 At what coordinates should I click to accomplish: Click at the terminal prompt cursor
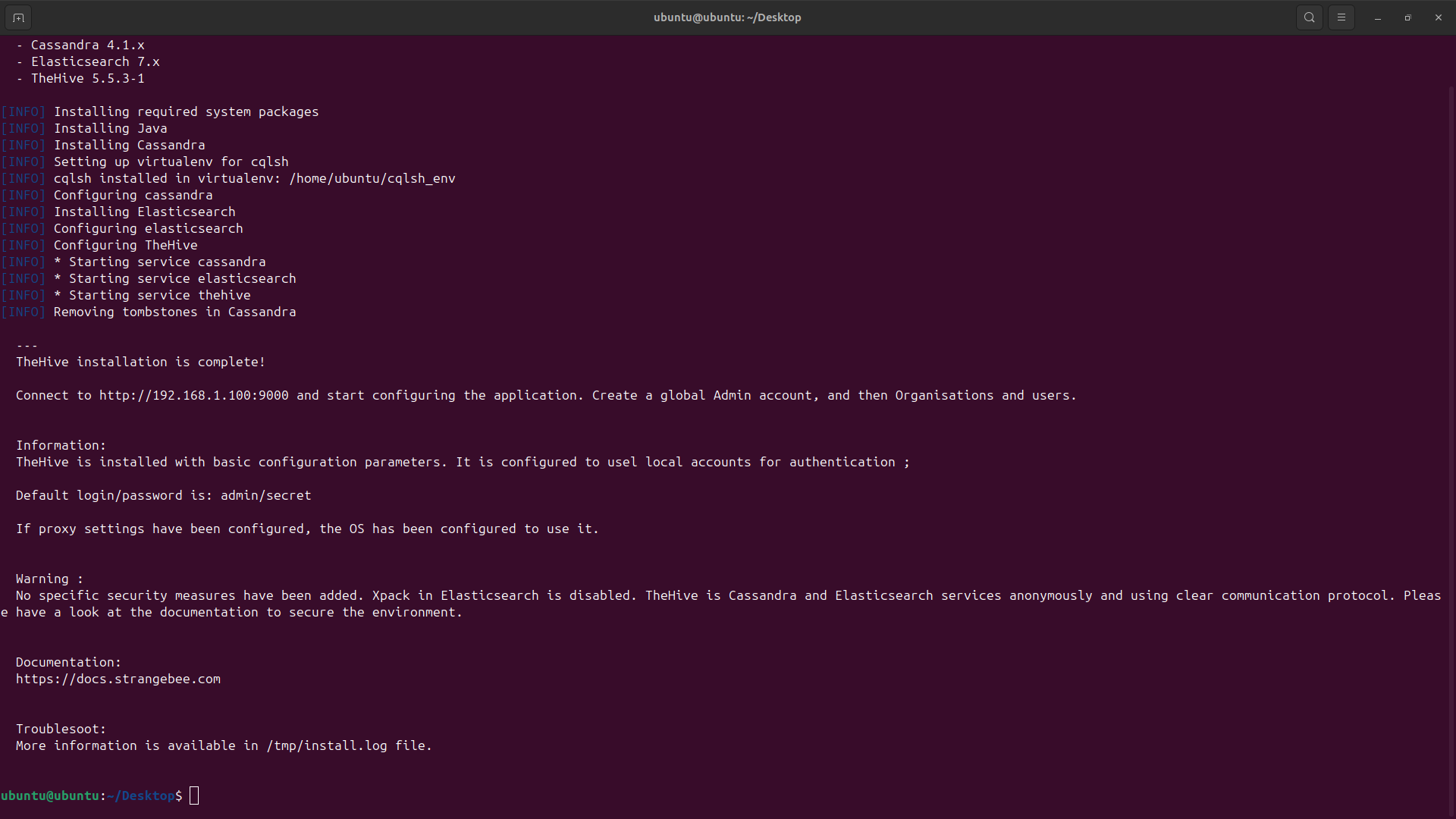pos(194,795)
